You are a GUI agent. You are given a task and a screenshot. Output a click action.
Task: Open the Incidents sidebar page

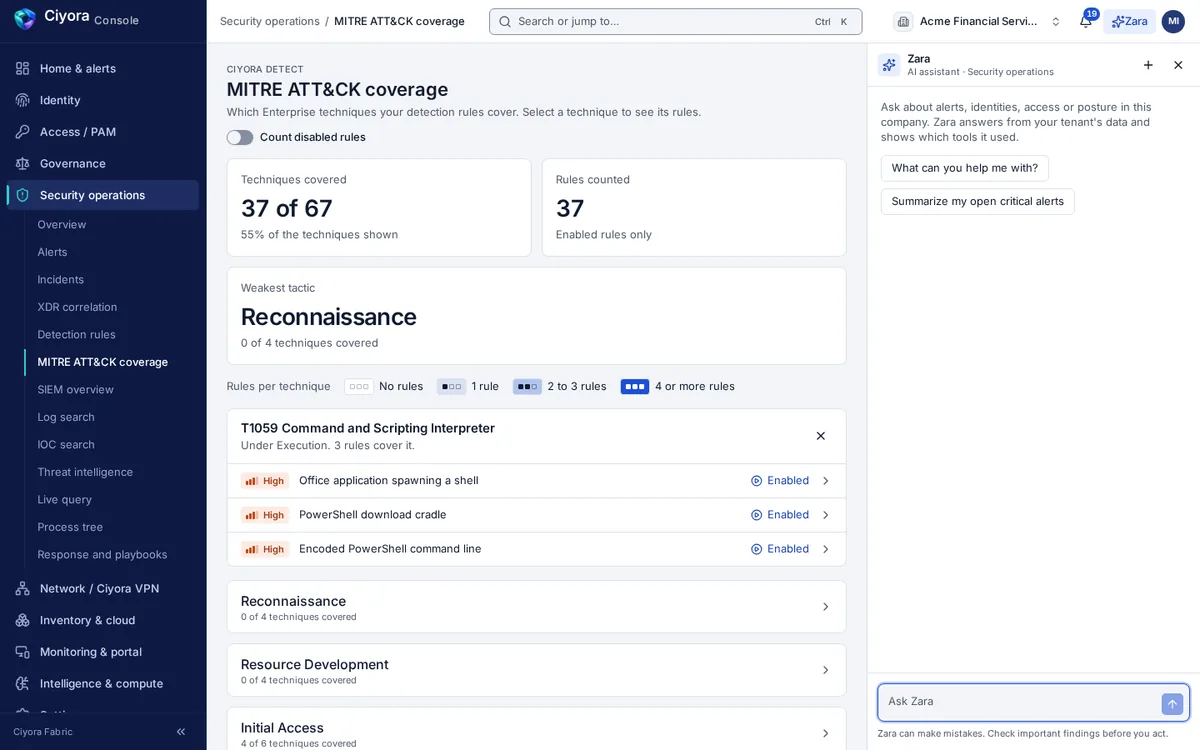(60, 280)
